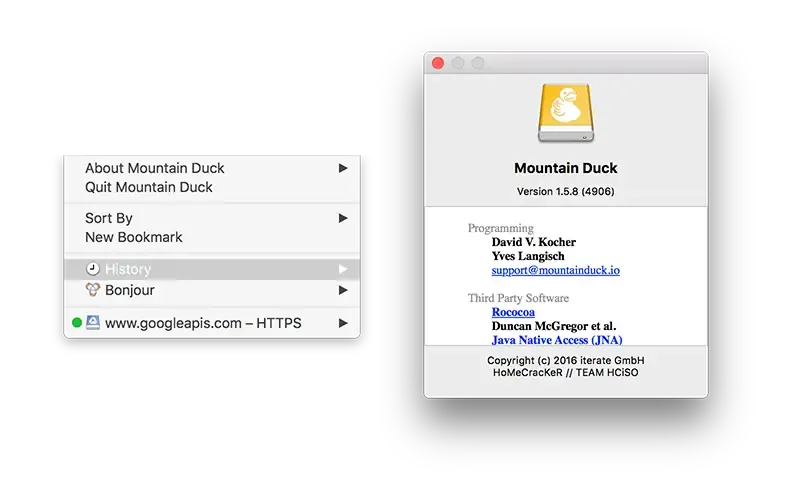Choose Quit Mountain Duck
800x500 pixels.
[x=212, y=187]
